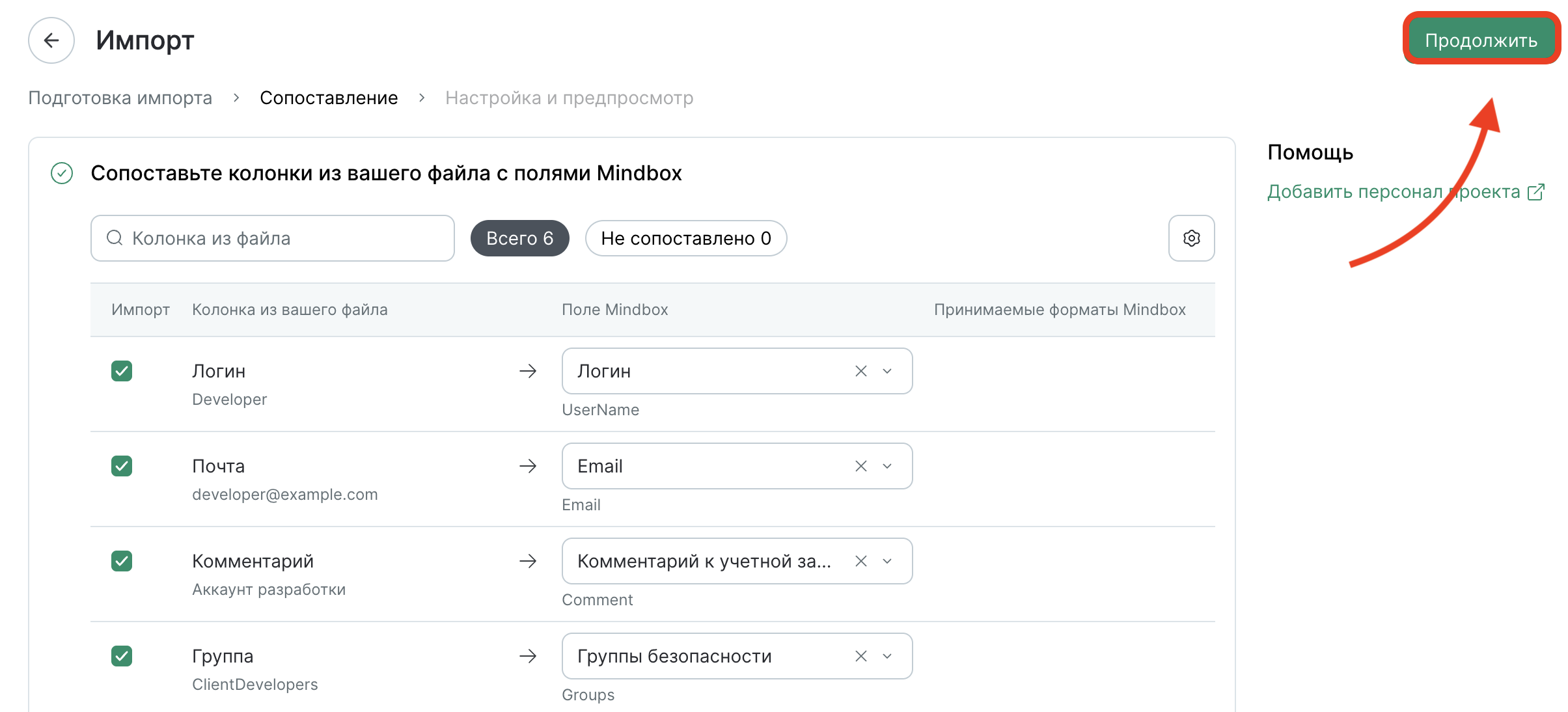The image size is (1568, 712).
Task: Click the green checkmark status icon
Action: tap(62, 173)
